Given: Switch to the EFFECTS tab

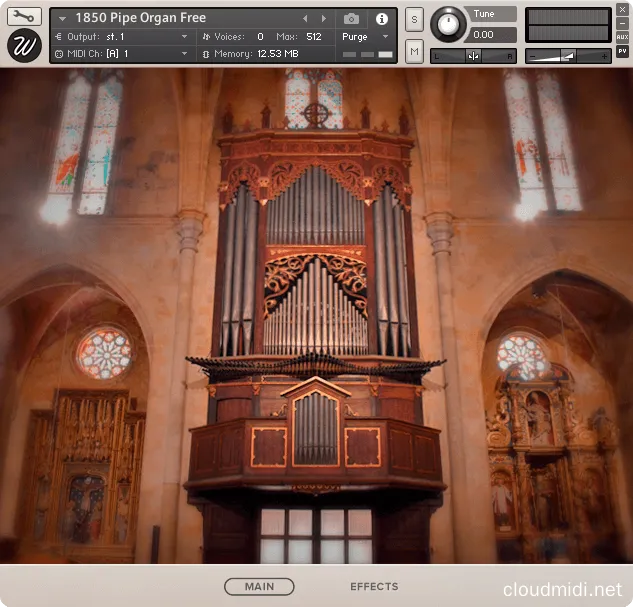Looking at the screenshot, I should 374,587.
